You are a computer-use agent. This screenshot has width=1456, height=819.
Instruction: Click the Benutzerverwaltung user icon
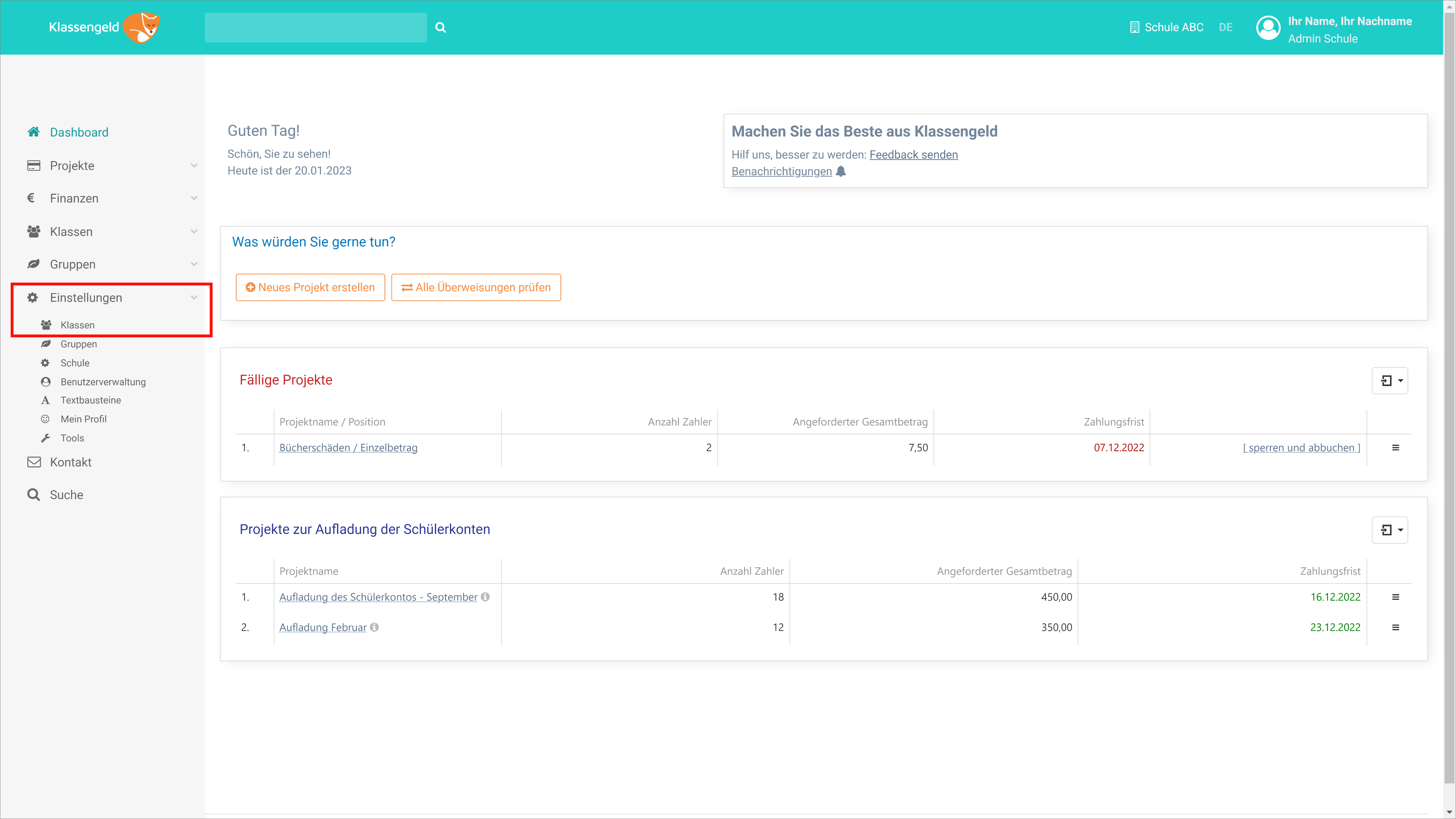pyautogui.click(x=46, y=381)
